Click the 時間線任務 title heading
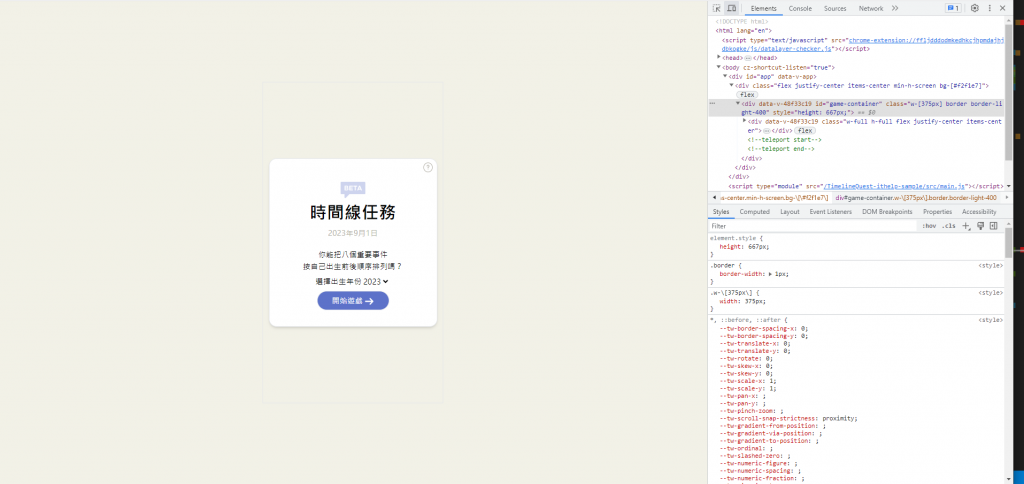 coord(353,213)
